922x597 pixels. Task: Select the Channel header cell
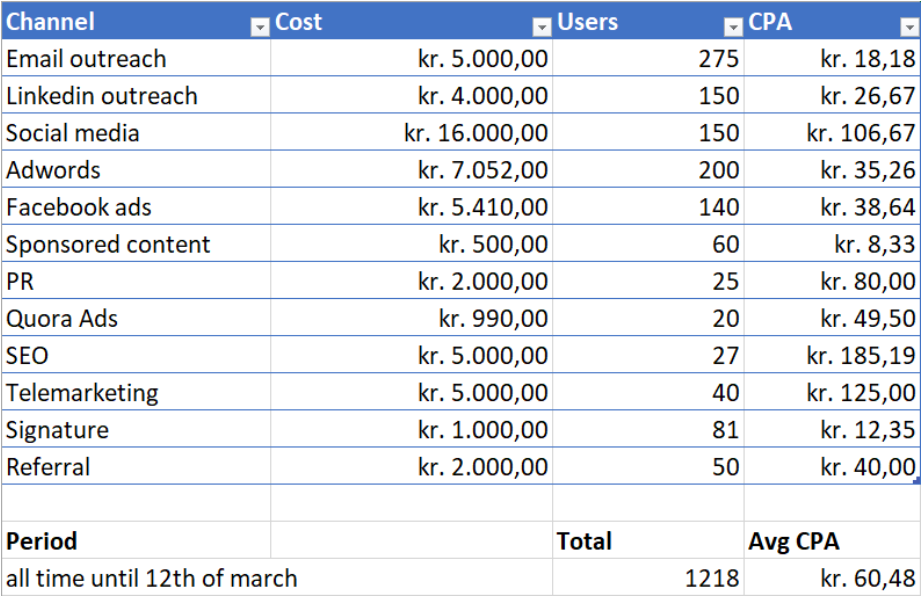pos(136,21)
